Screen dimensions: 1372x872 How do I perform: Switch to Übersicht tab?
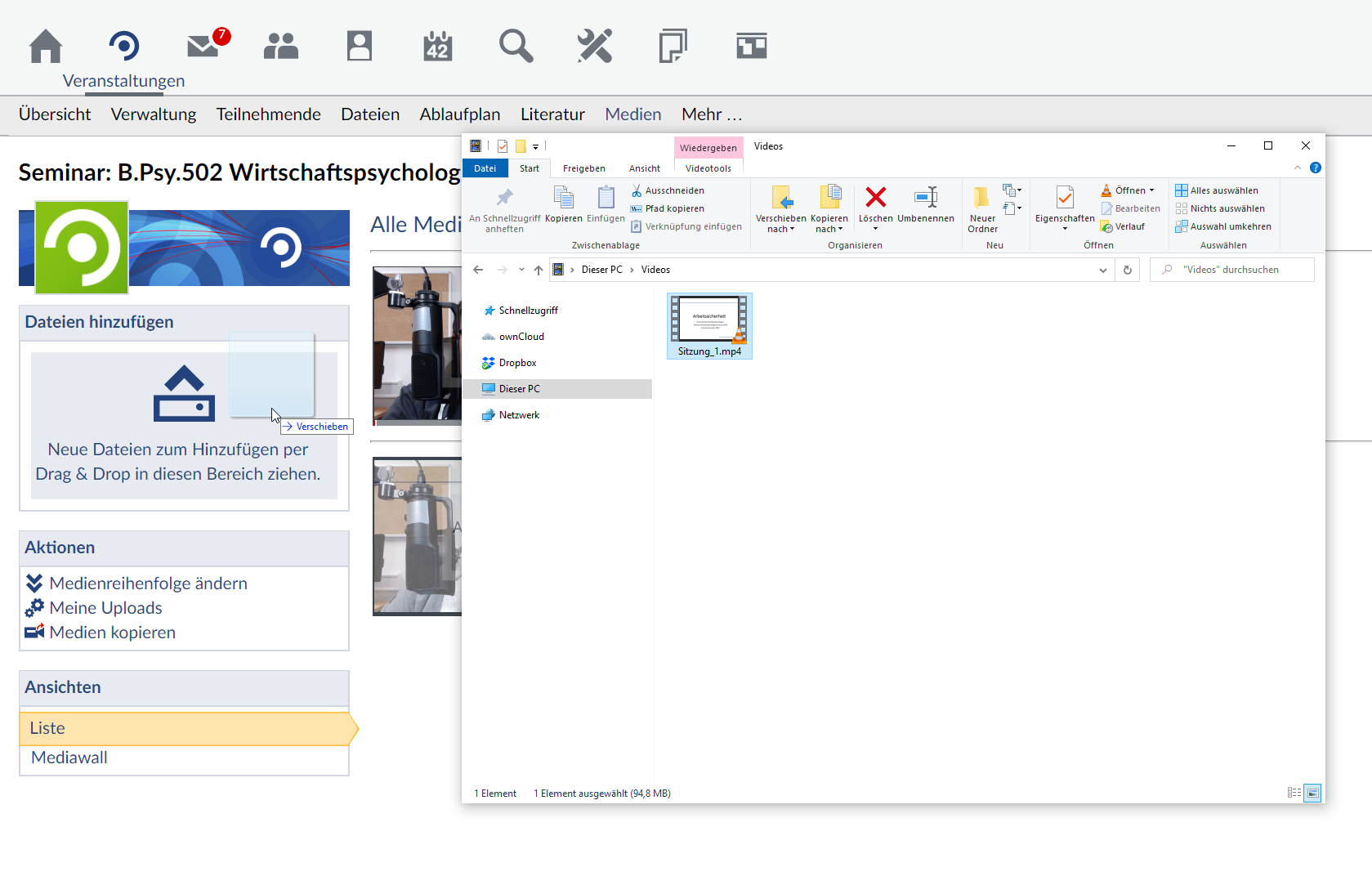[x=55, y=114]
